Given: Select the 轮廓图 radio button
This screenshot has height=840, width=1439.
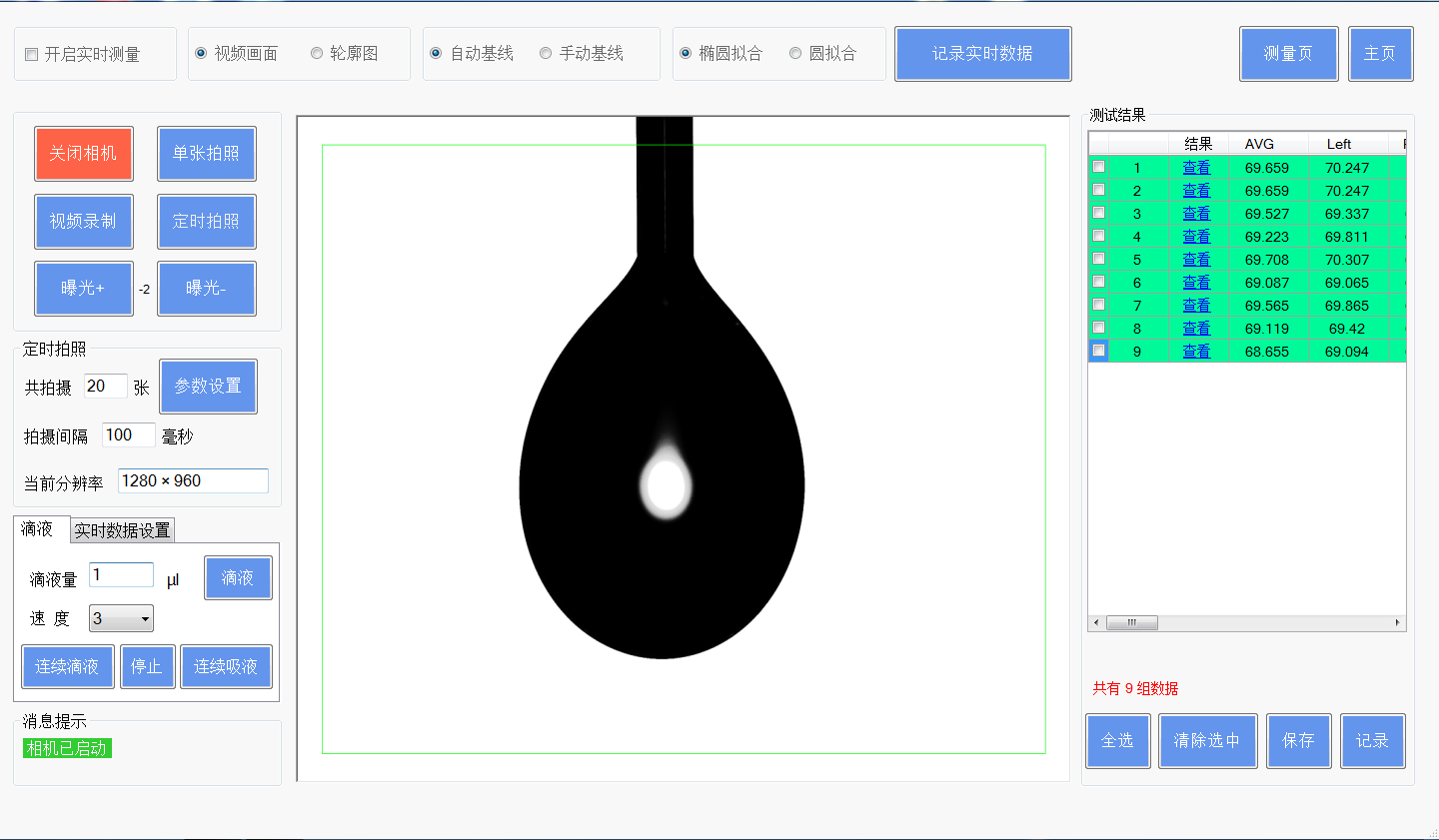Looking at the screenshot, I should coord(317,54).
